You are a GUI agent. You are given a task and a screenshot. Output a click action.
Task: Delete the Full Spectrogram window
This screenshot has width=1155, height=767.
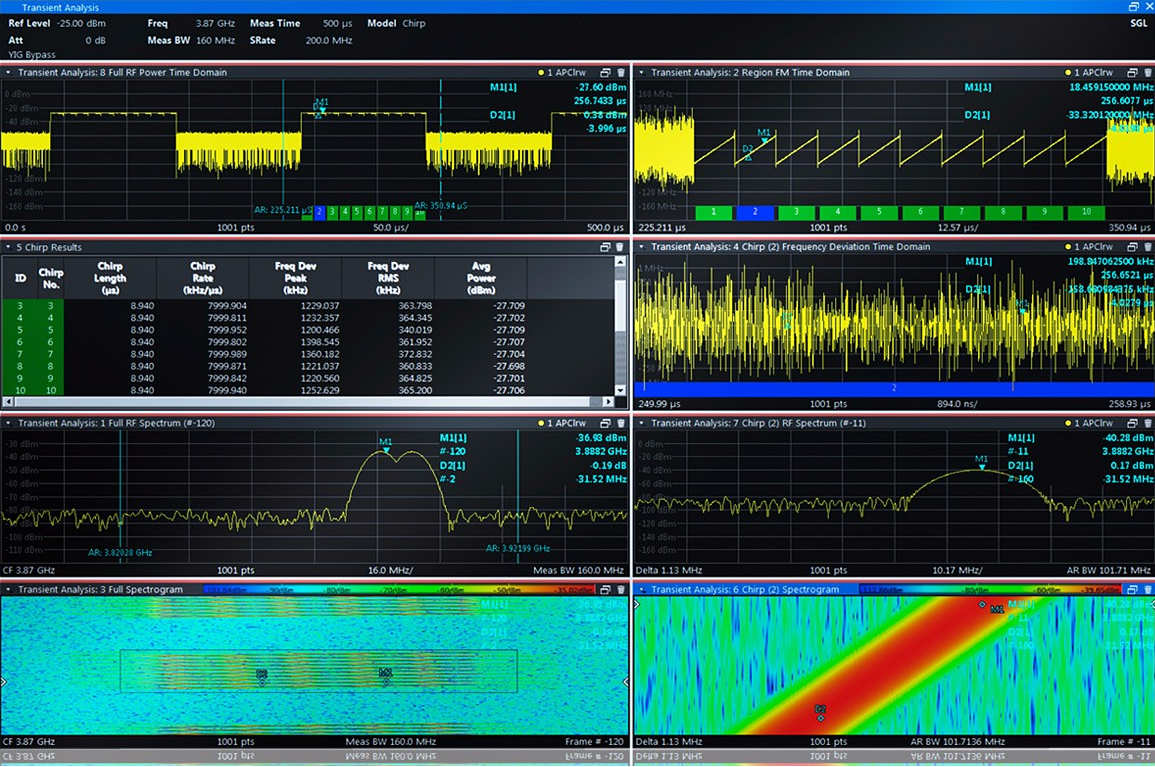tap(621, 589)
